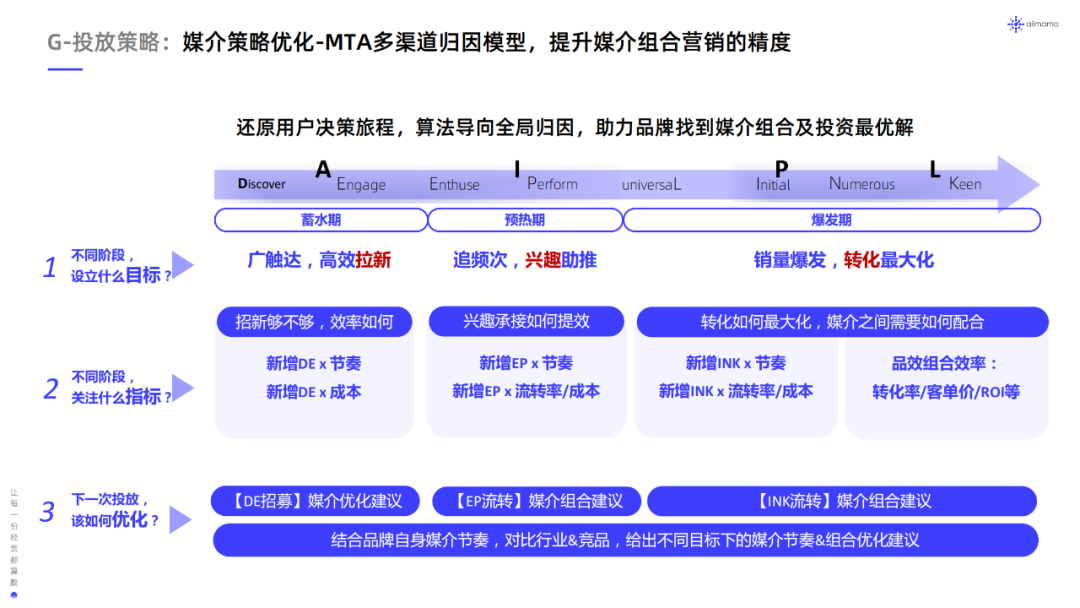Click the 追频次，兴趣助推 goal text
The width and height of the screenshot is (1080, 608).
525,260
